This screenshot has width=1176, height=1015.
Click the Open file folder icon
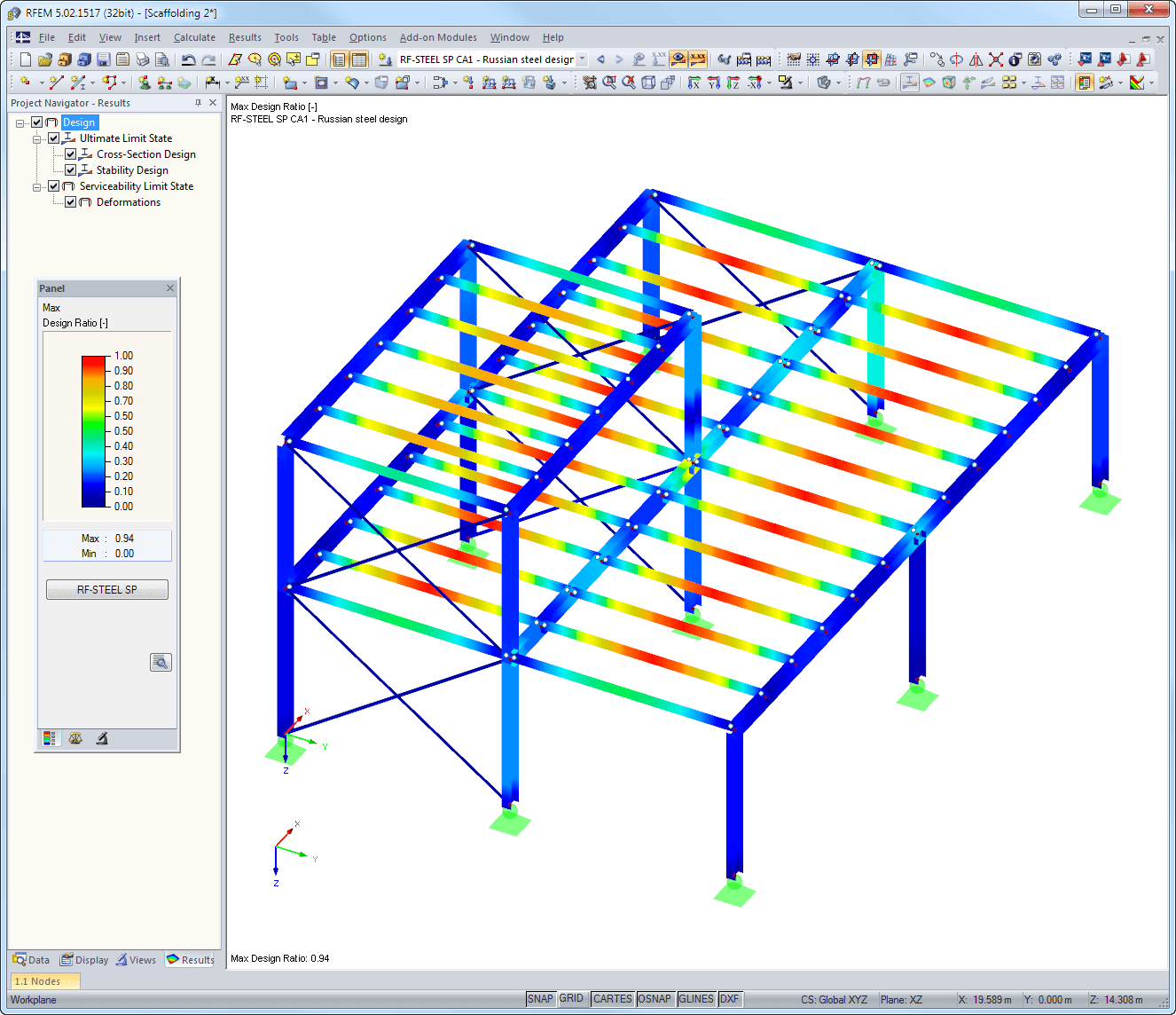(x=44, y=59)
